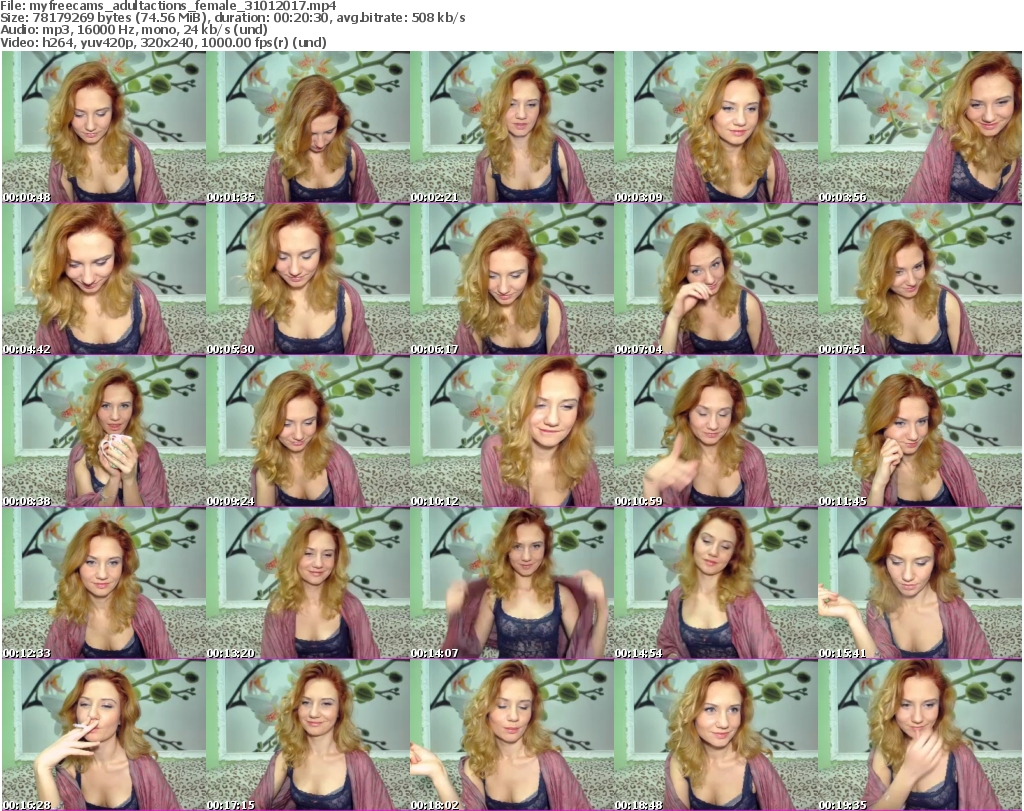Click the frame at 00:14:54
The width and height of the screenshot is (1024, 811).
tap(716, 583)
